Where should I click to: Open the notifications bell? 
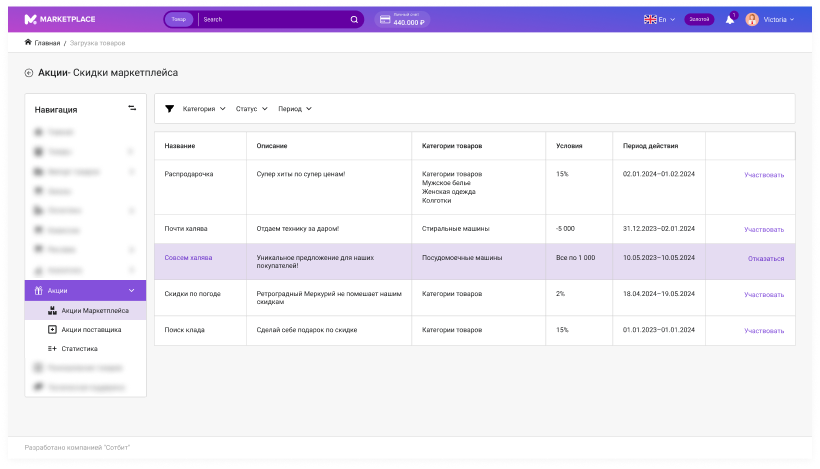point(729,19)
